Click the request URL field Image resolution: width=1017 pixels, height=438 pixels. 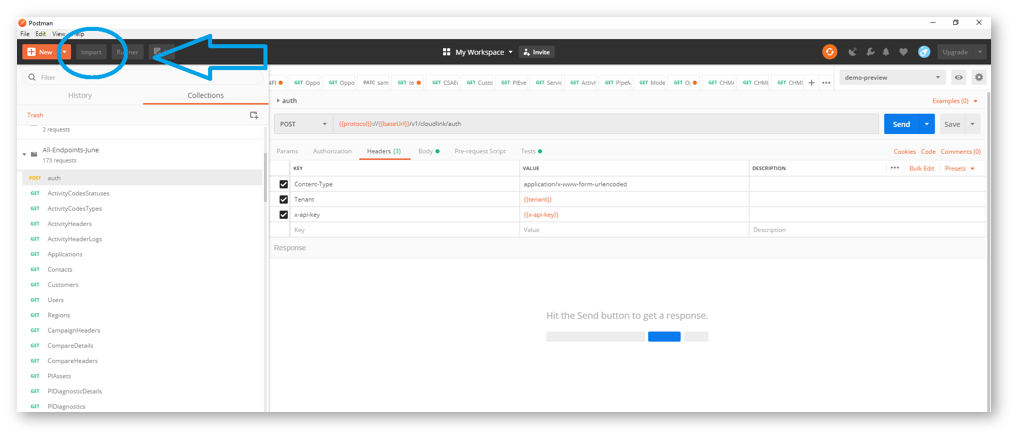click(x=606, y=124)
